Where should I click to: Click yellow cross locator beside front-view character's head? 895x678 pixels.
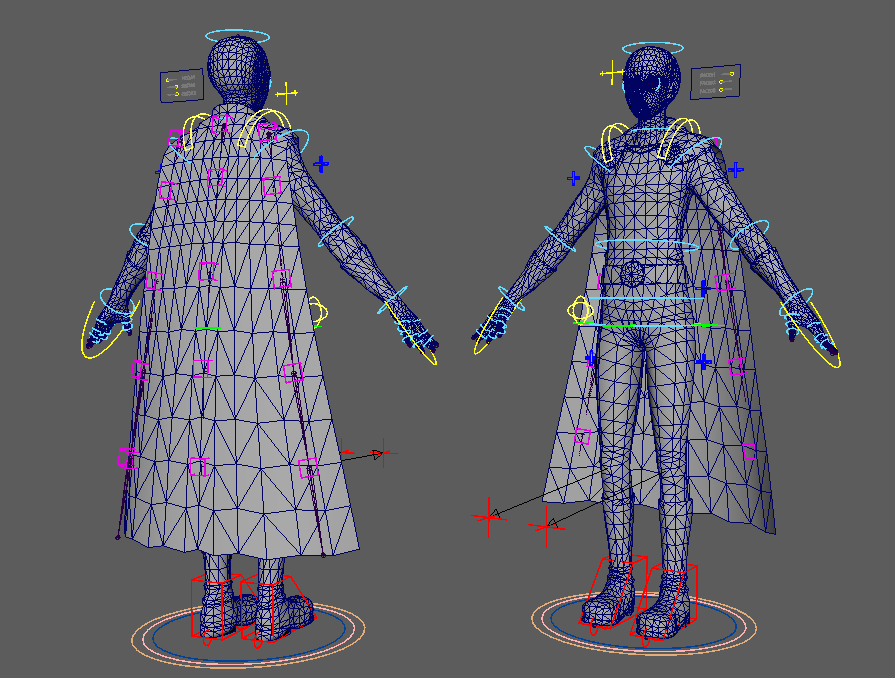[x=612, y=73]
